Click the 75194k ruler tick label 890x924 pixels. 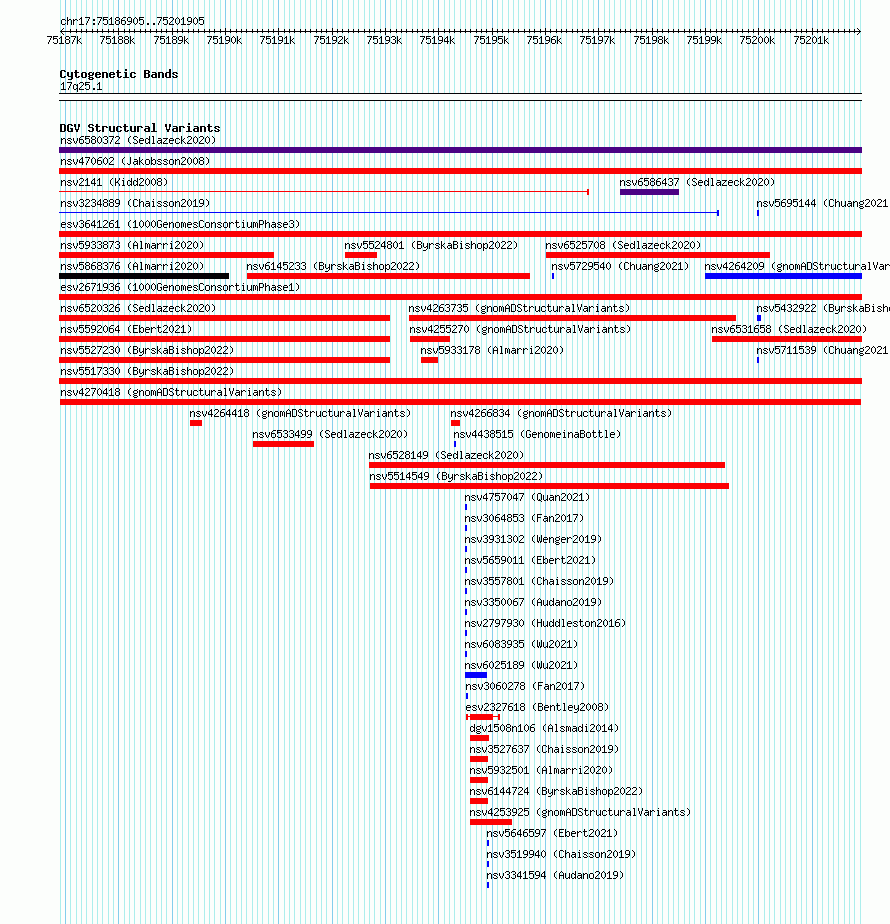point(437,40)
